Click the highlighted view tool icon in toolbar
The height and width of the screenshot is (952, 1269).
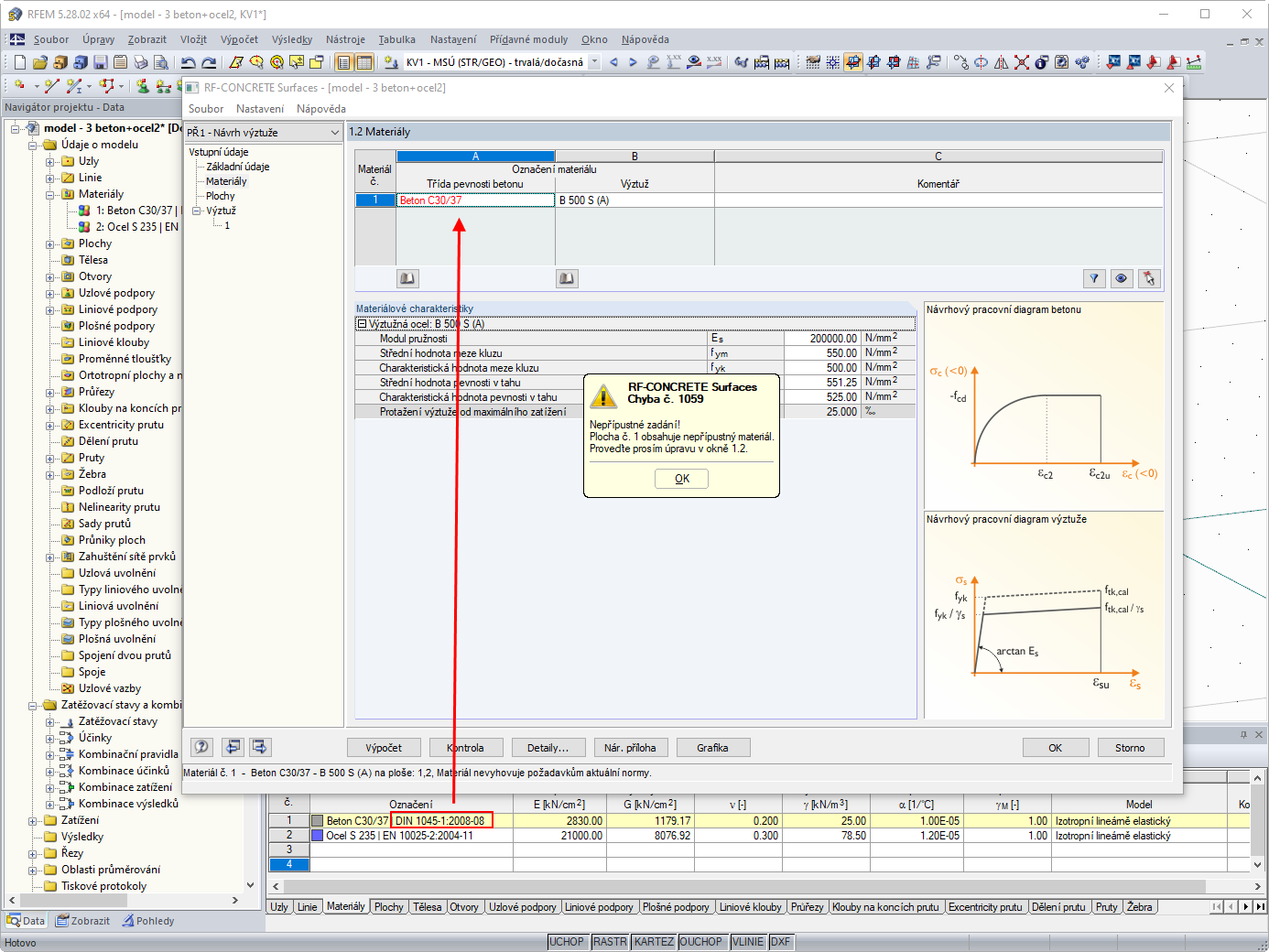pyautogui.click(x=853, y=62)
